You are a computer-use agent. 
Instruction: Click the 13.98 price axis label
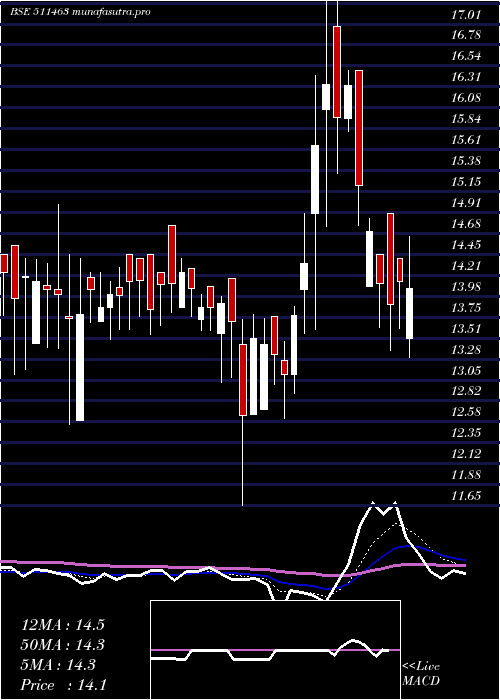tap(466, 287)
